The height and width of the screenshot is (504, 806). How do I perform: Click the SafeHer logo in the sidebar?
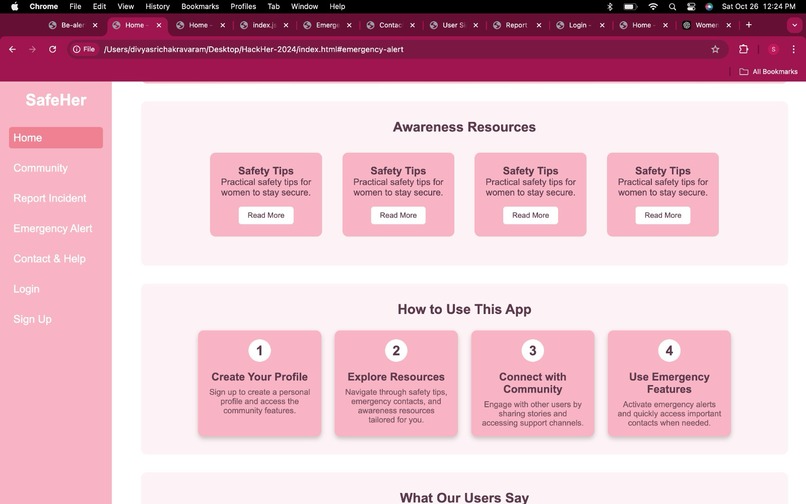pos(56,100)
